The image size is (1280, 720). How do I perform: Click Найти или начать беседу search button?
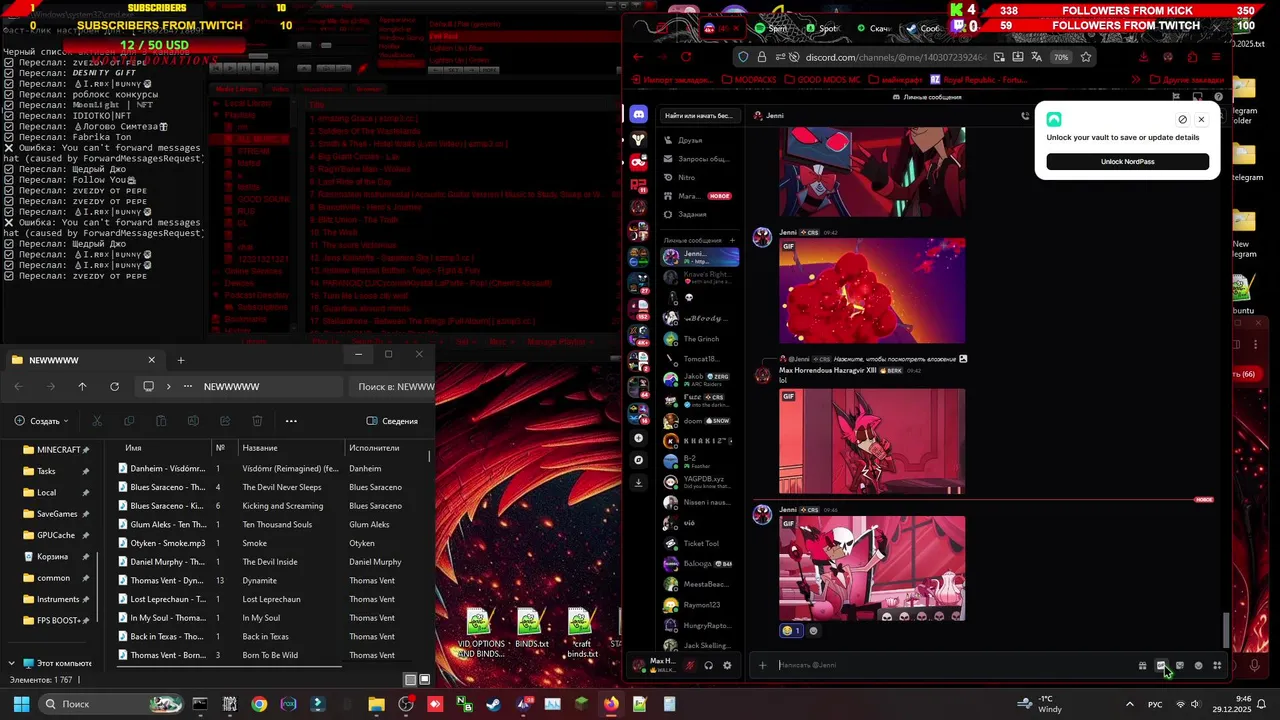point(700,116)
